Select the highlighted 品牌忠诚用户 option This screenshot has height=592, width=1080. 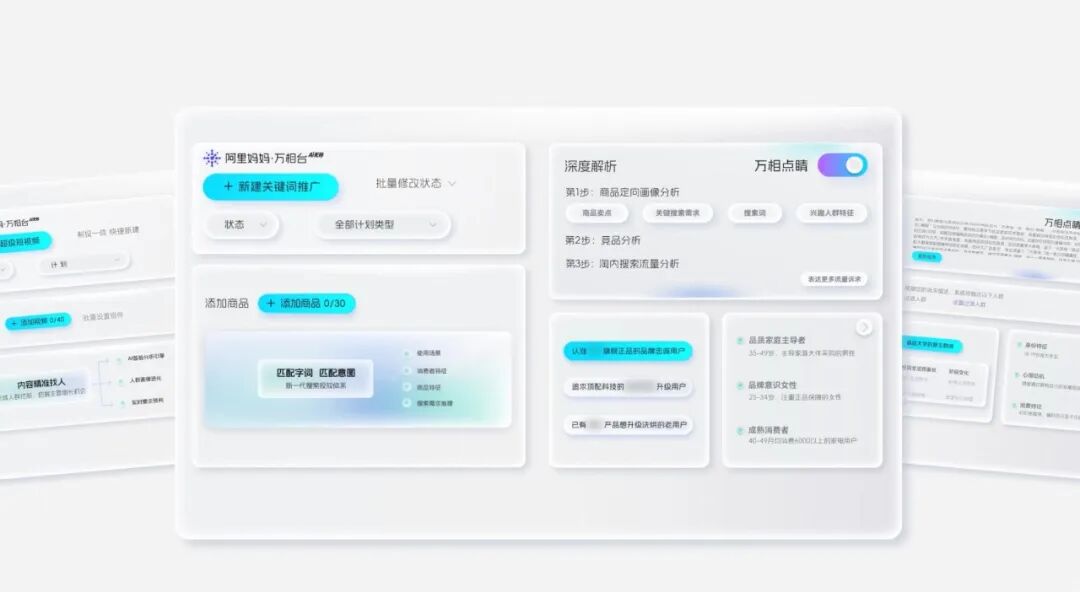pyautogui.click(x=627, y=351)
